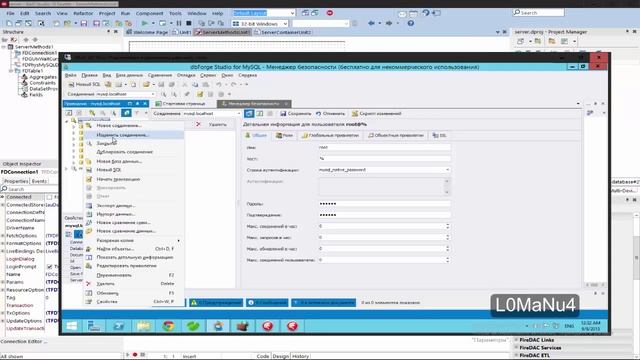The width and height of the screenshot is (640, 360).
Task: Open the 32-bit Windows platform dropdown
Action: tap(285, 24)
